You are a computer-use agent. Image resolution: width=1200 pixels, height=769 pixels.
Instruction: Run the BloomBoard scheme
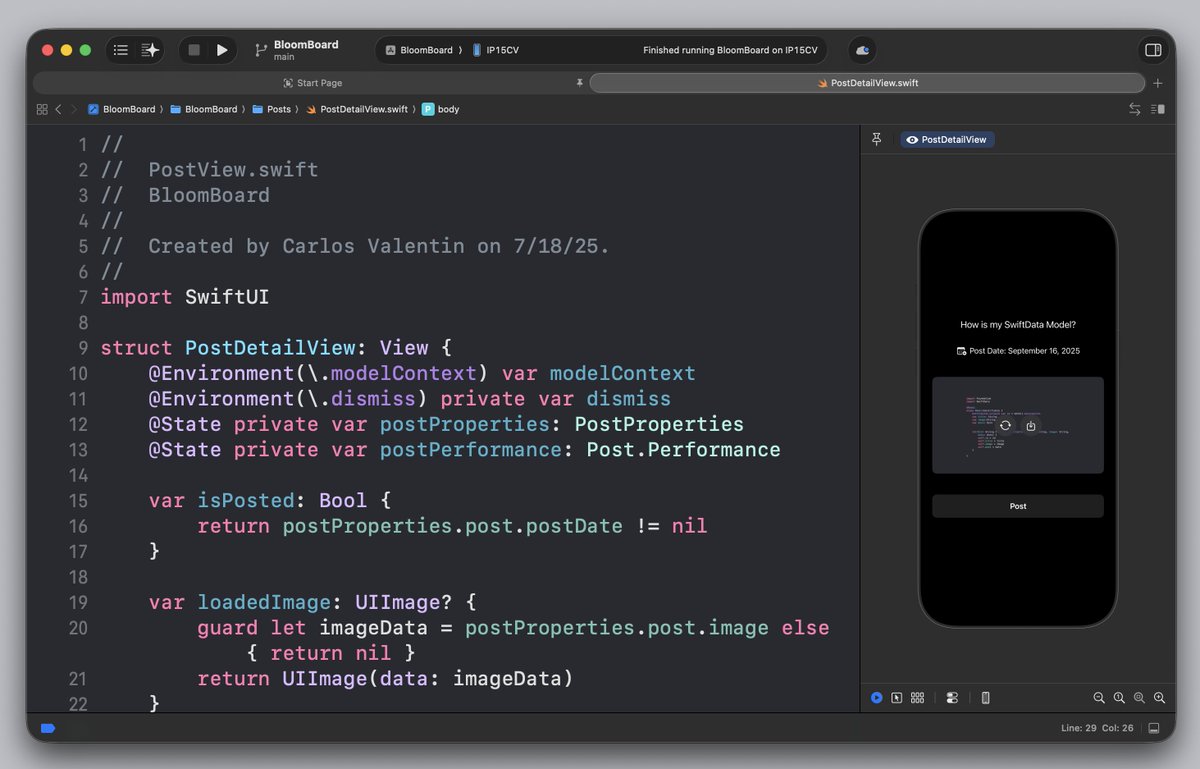pyautogui.click(x=222, y=50)
